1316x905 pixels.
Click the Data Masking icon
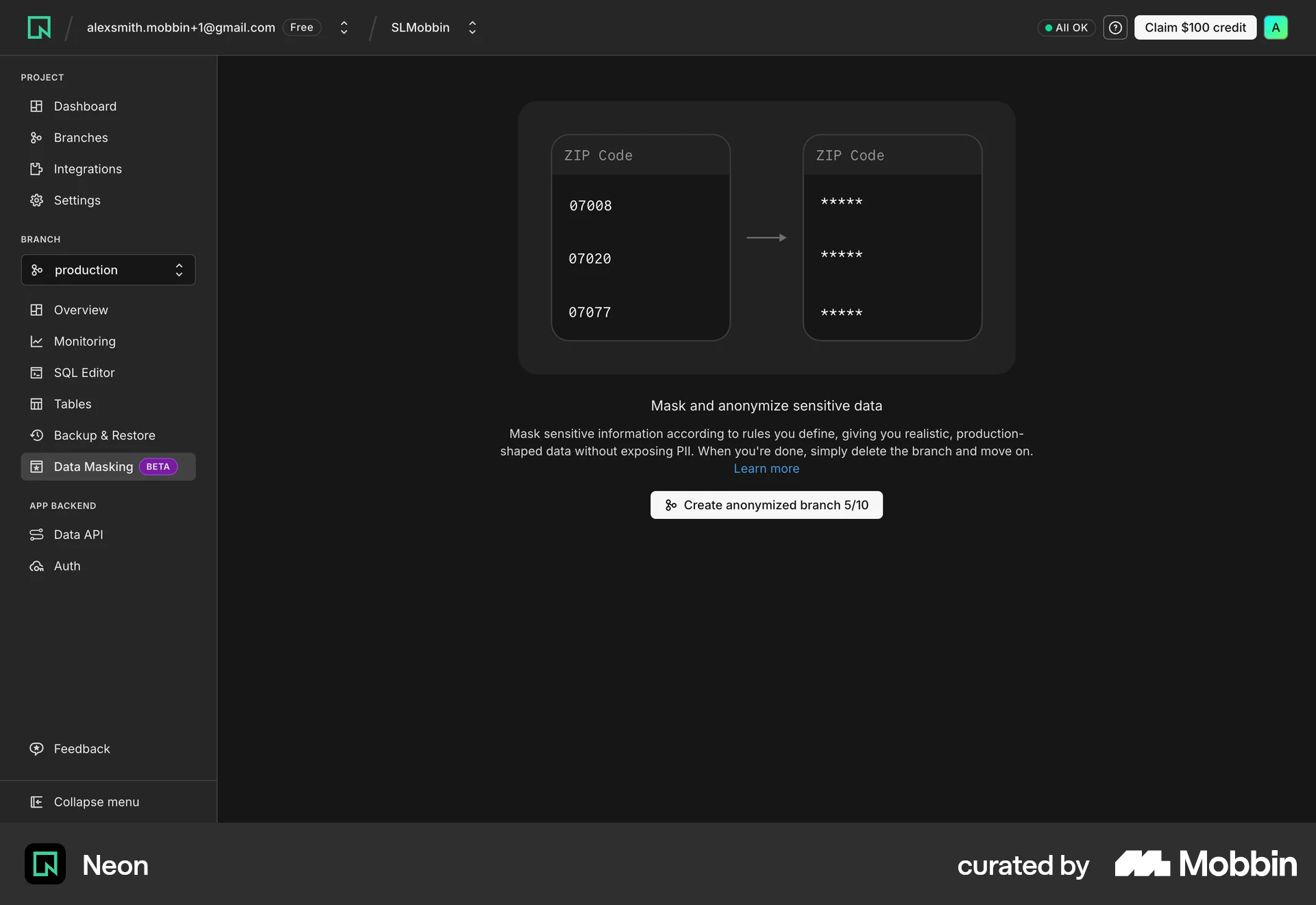point(36,467)
